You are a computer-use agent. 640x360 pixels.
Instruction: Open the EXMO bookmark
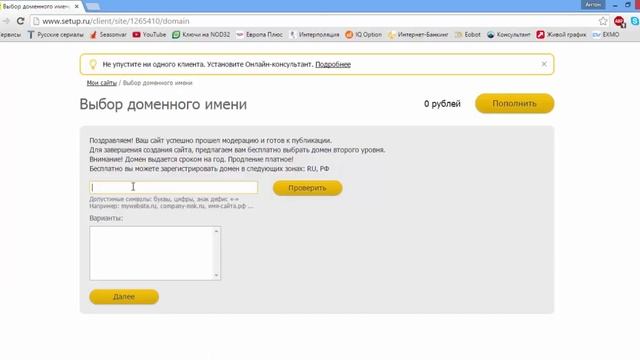(606, 35)
